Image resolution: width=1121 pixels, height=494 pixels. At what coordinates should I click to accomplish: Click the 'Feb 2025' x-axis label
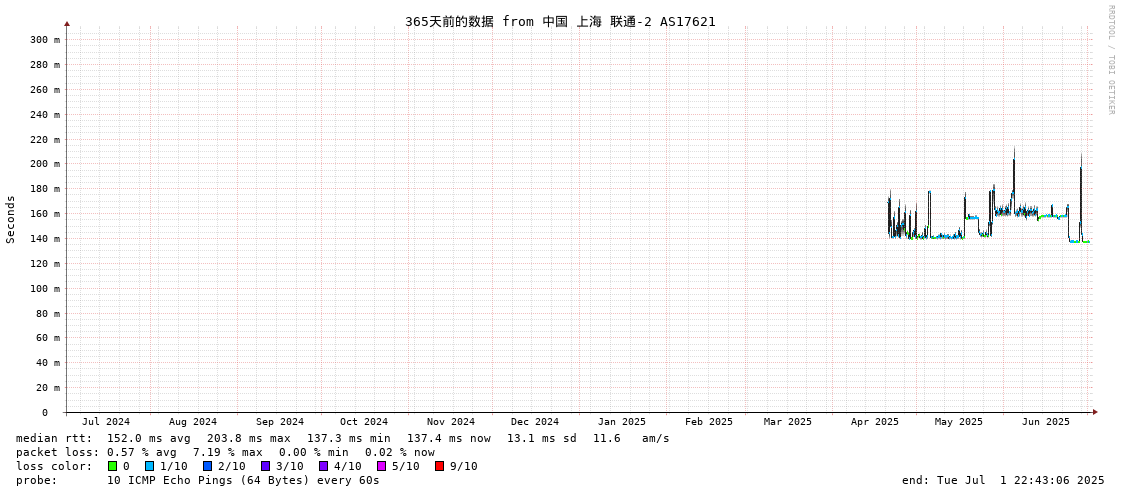point(708,422)
